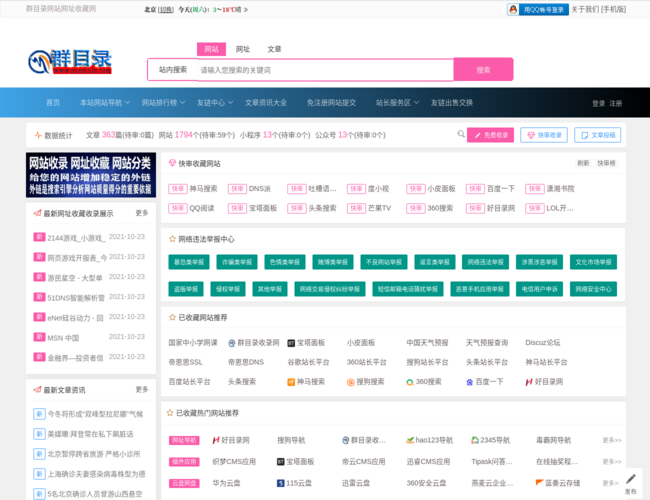This screenshot has width=650, height=500.
Task: Click the 云盘网盘 pink category label
Action: click(184, 483)
